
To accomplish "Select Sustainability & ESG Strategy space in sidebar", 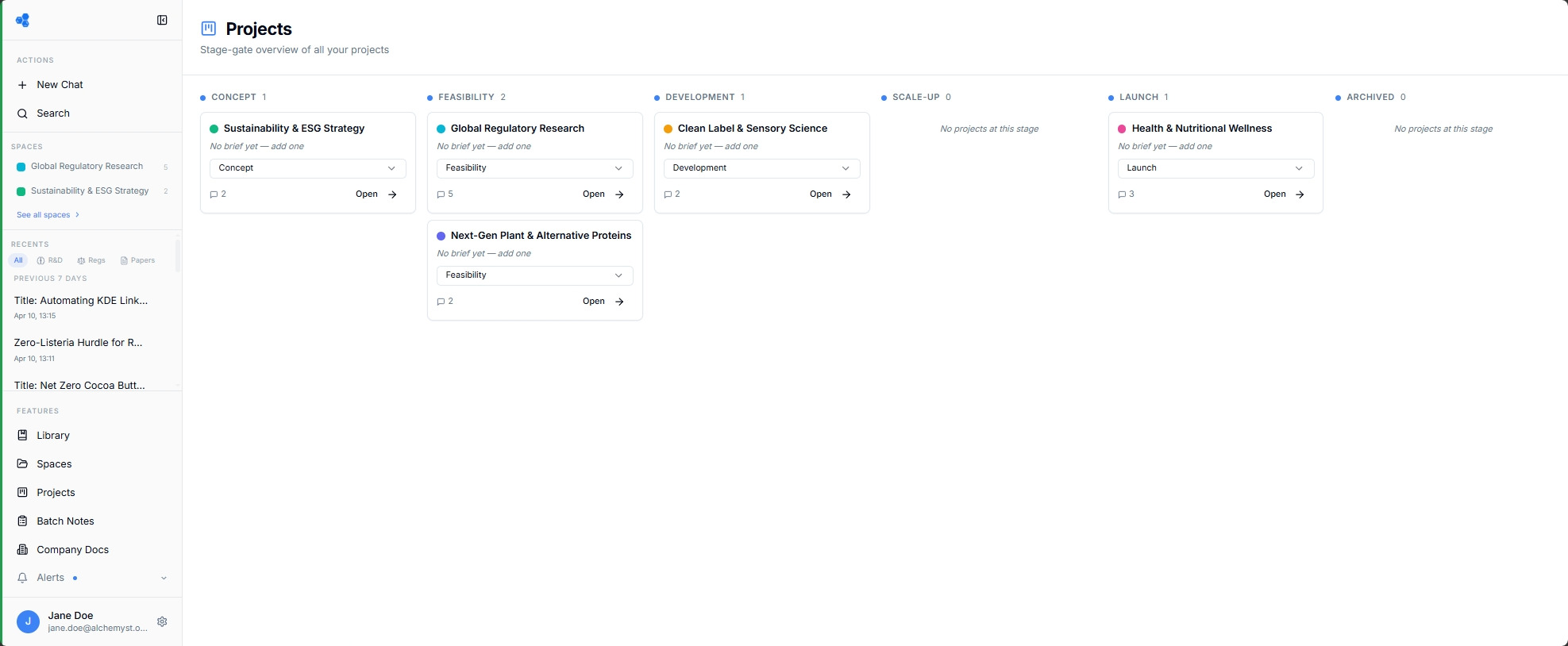I will 92,191.
